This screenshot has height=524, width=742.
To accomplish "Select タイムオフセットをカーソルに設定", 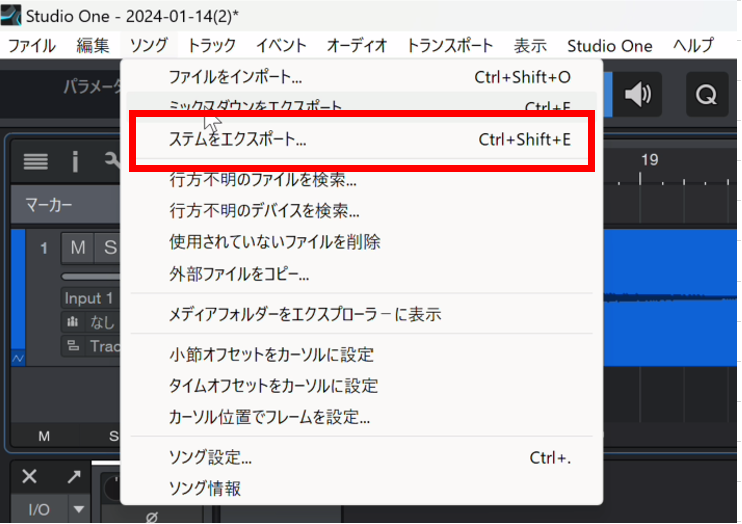I will (x=362, y=386).
